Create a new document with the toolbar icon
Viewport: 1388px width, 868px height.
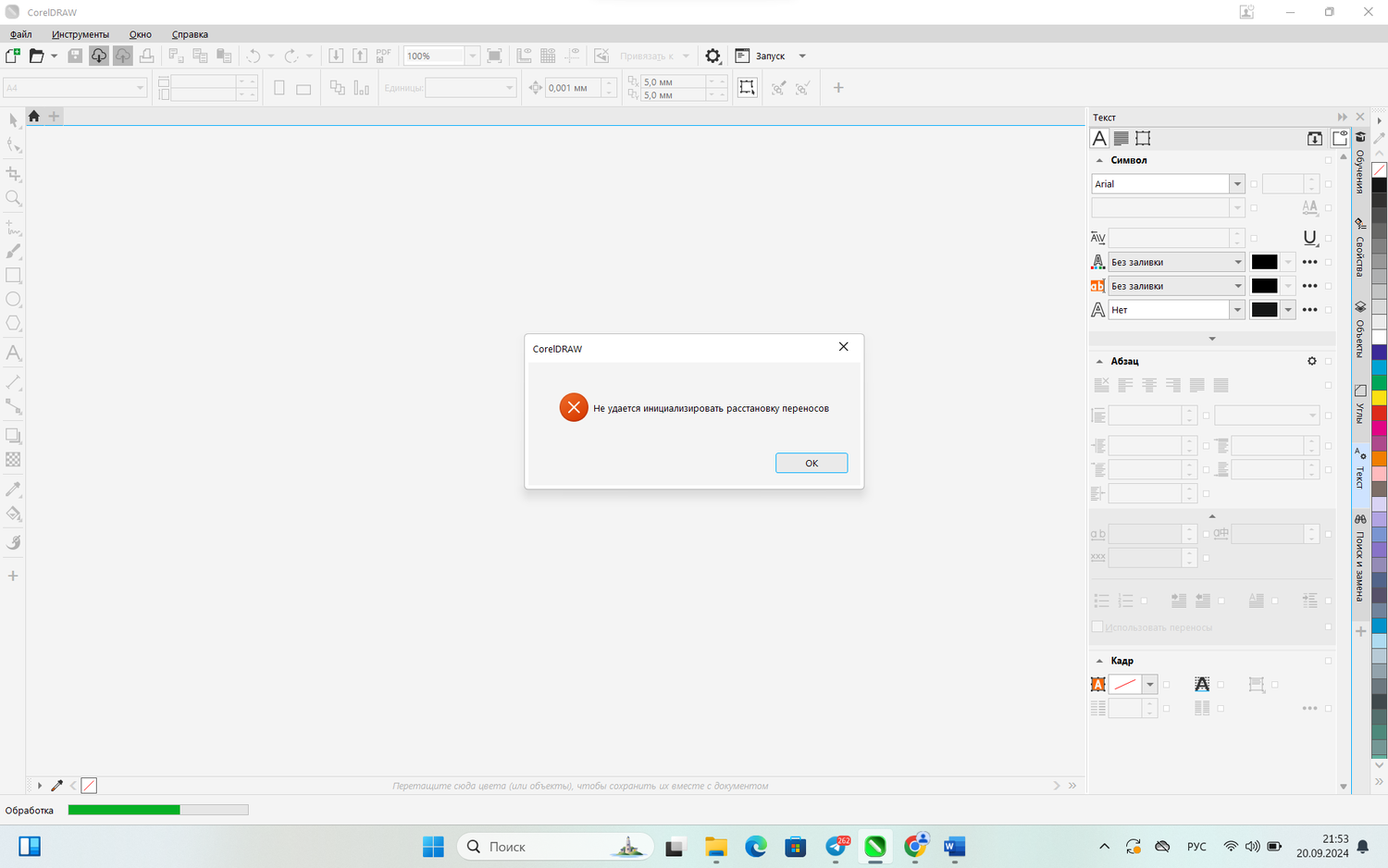(x=13, y=56)
